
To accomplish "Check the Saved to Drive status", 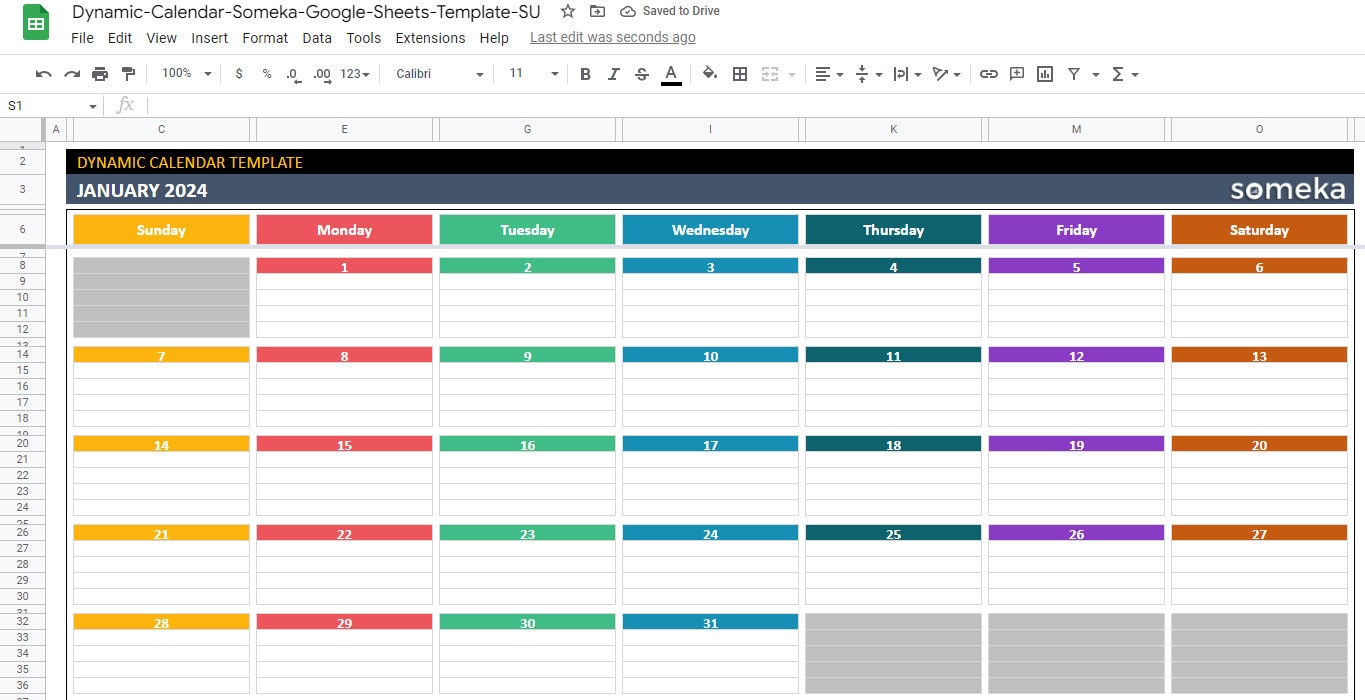I will [x=670, y=11].
